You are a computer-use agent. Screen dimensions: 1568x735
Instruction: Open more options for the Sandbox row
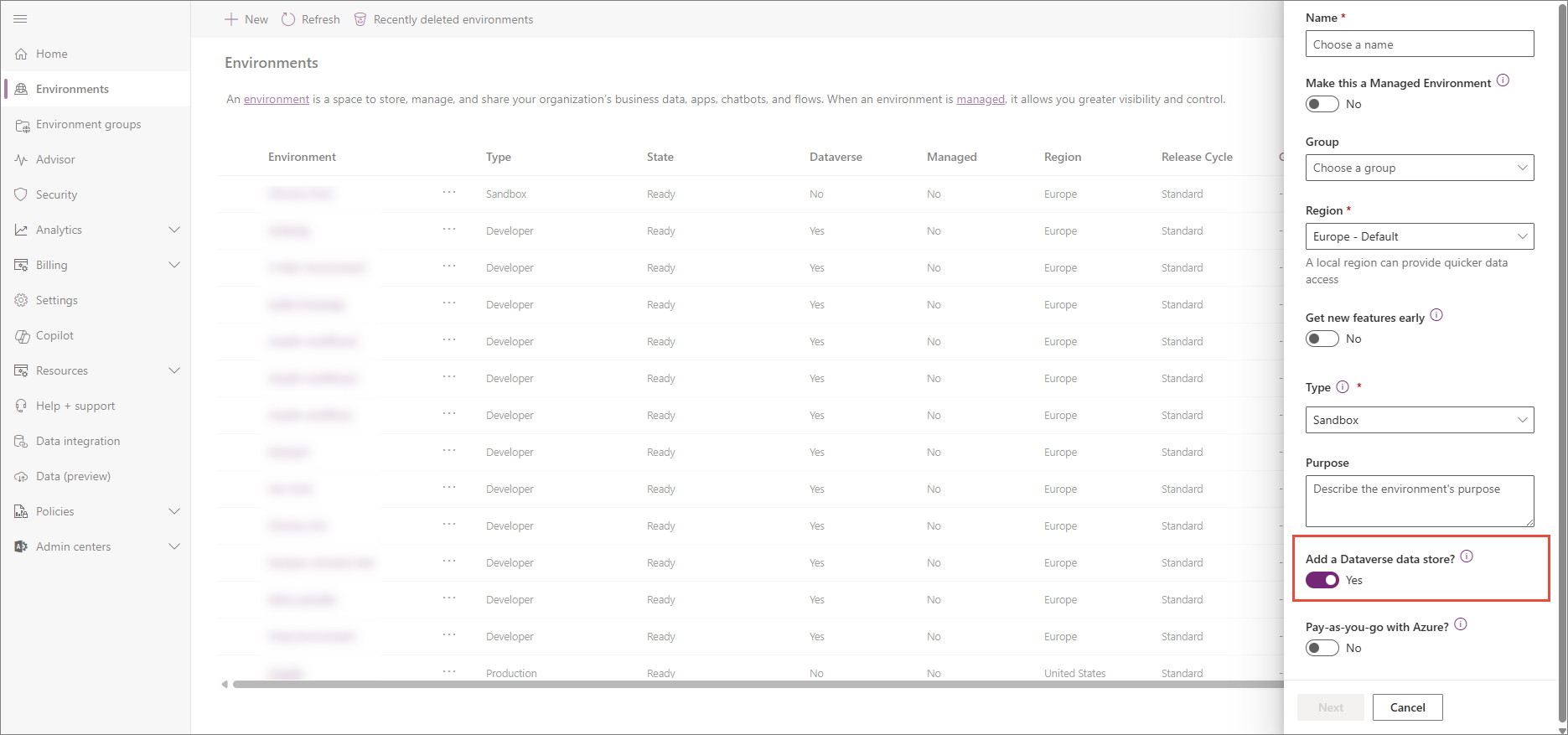tap(449, 193)
